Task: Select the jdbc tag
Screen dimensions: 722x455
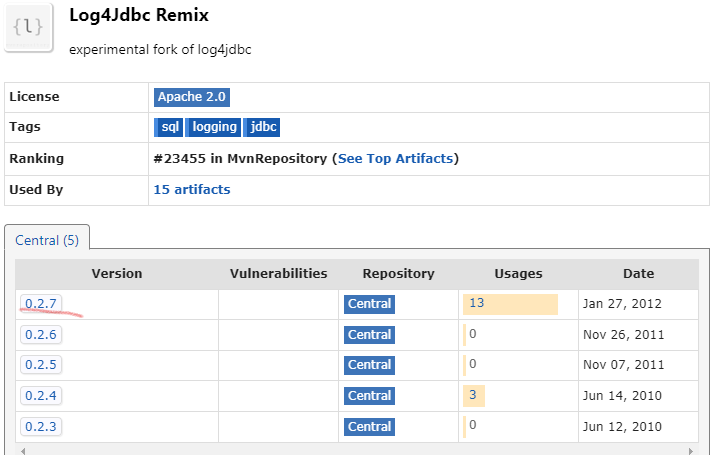Action: tap(262, 127)
